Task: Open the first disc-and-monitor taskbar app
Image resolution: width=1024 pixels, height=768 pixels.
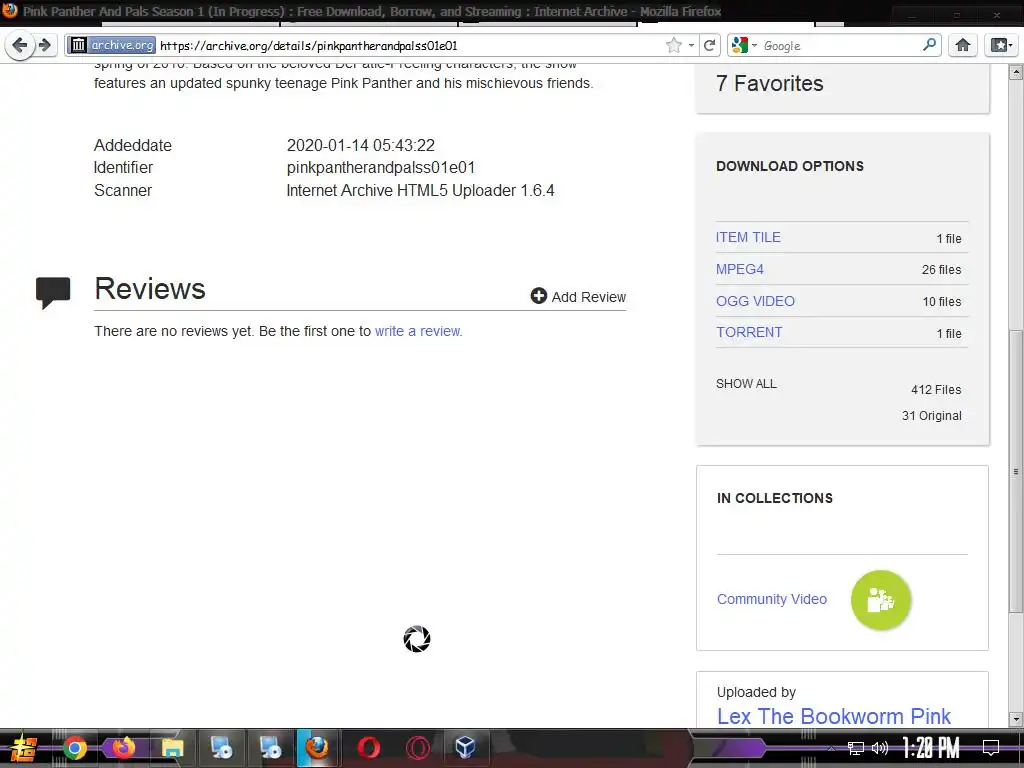Action: (x=221, y=748)
